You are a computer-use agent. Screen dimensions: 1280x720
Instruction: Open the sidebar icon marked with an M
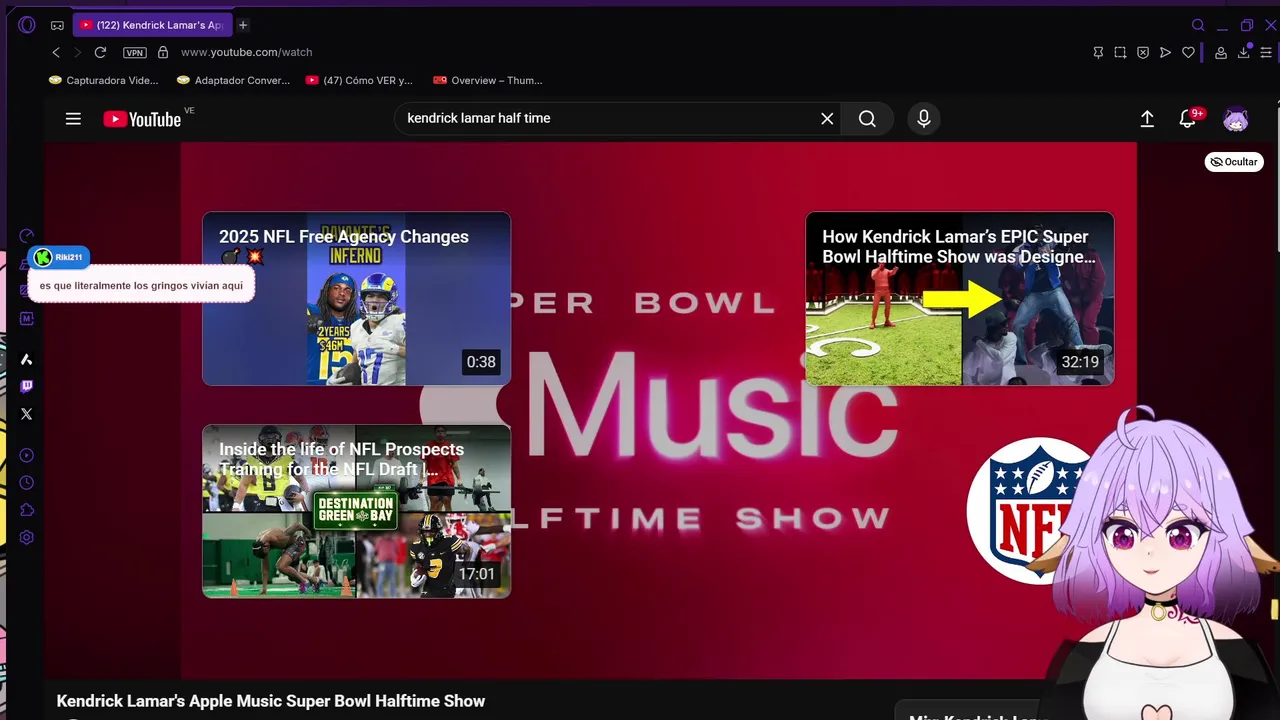[x=27, y=319]
